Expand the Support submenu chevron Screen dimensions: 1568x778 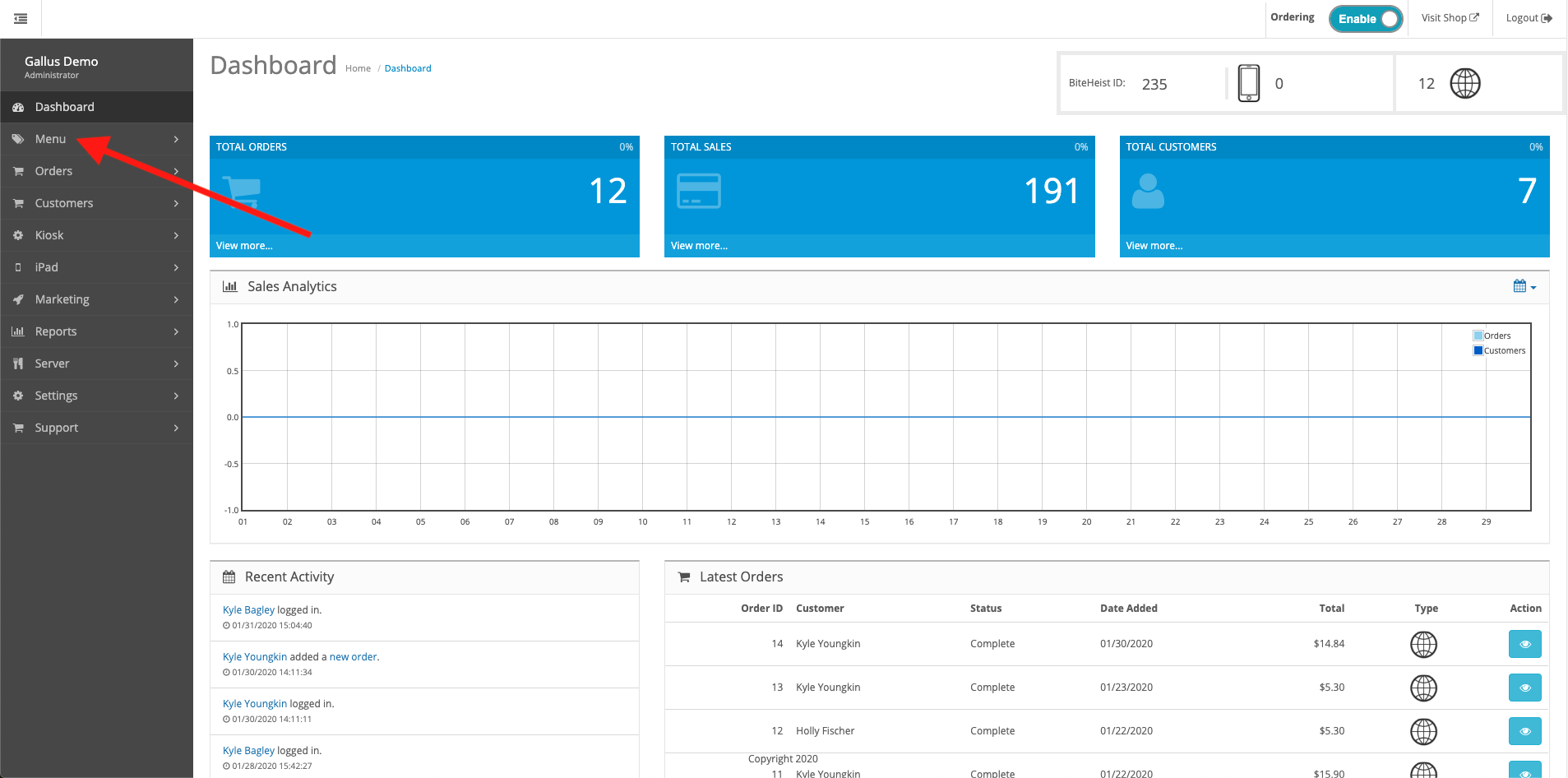176,428
